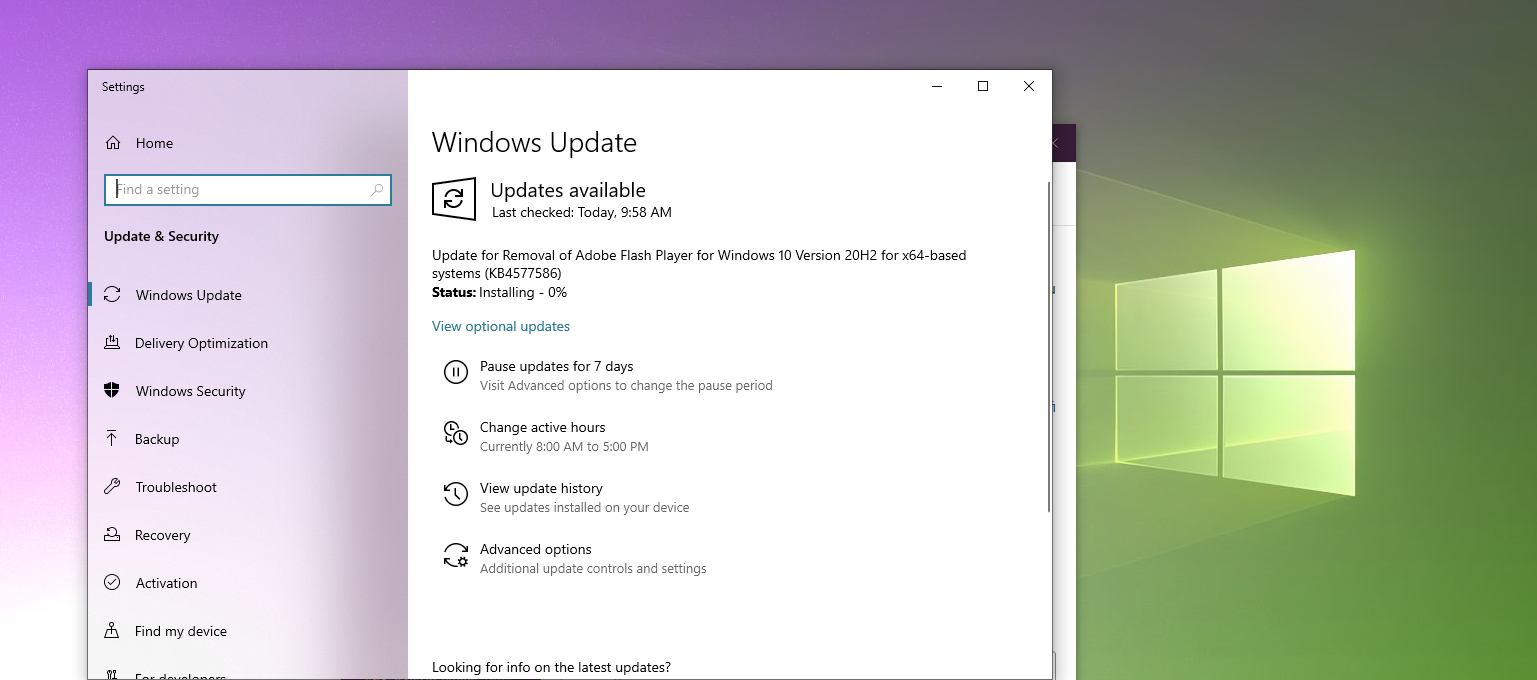Click Currently 8:00 AM to 5:00 PM text
The image size is (1537, 680).
(564, 446)
